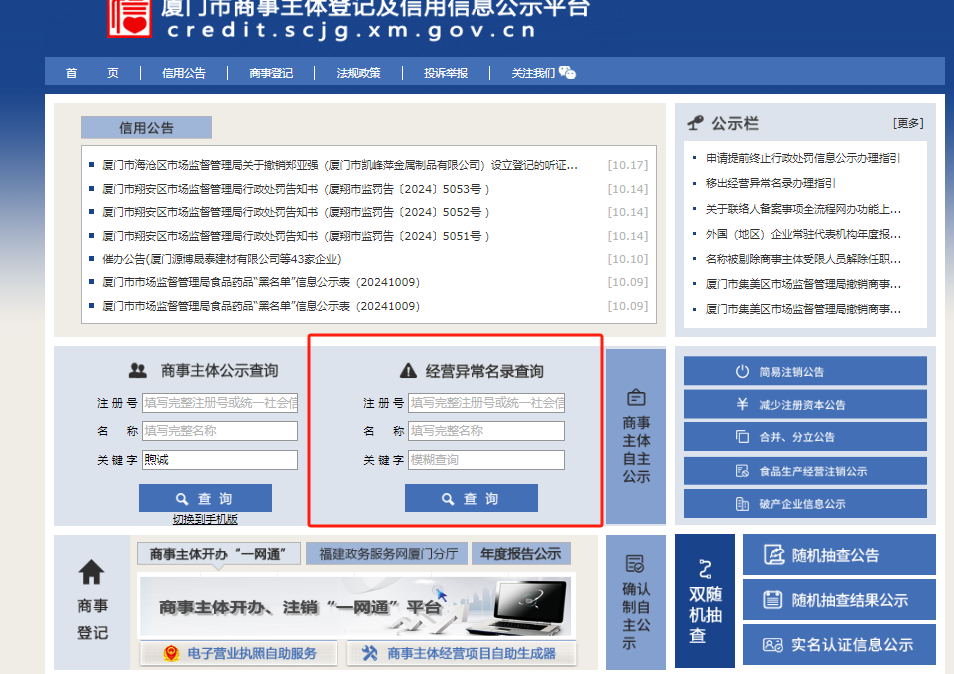This screenshot has height=674, width=954.
Task: Switch to the 福建政务服务网厦门分厅 tab
Action: coord(388,553)
